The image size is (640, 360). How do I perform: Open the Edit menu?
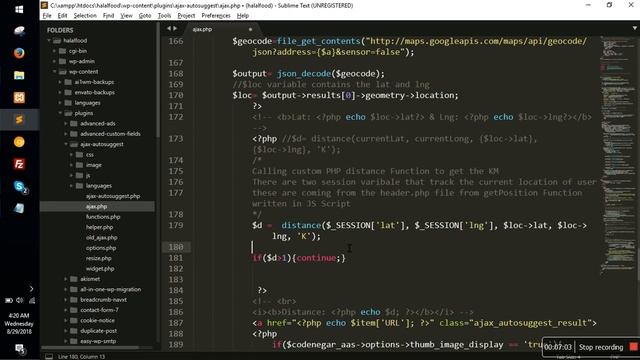(62, 16)
